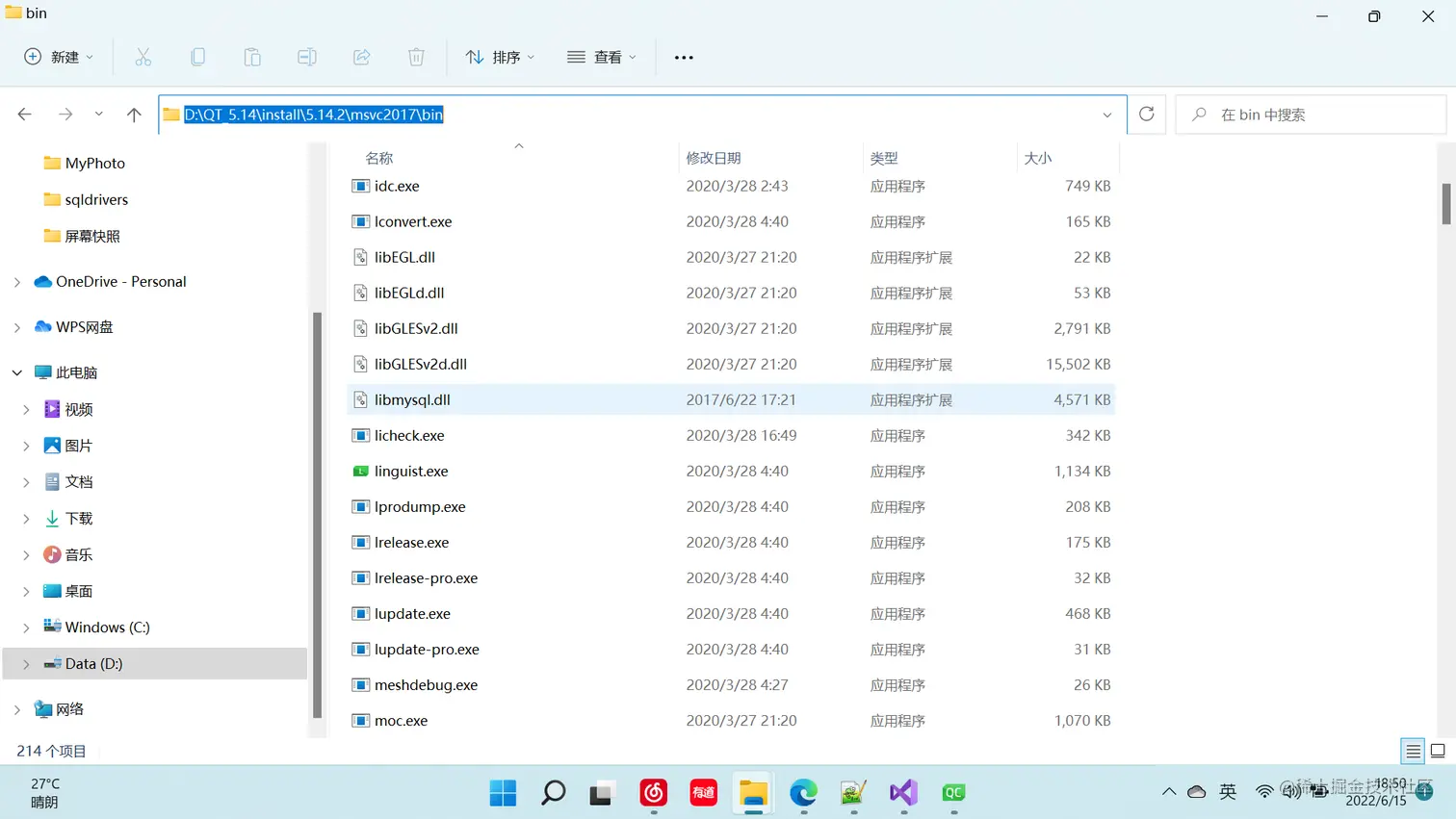The width and height of the screenshot is (1456, 819).
Task: Show hidden tray icons with the chevron
Action: click(x=1168, y=792)
